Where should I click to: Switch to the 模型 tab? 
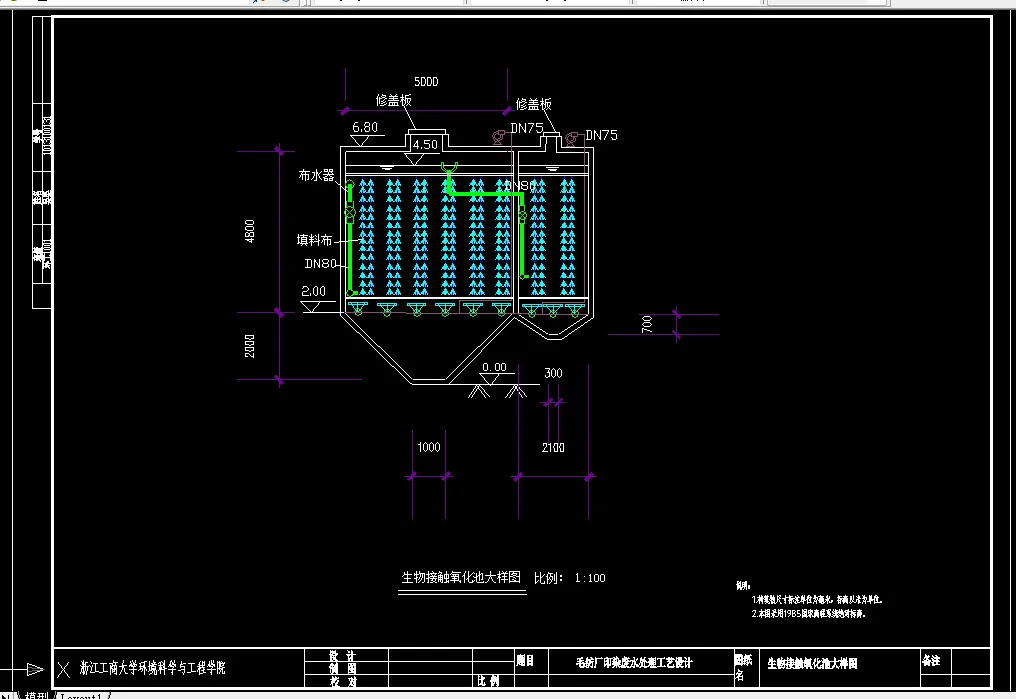point(36,695)
